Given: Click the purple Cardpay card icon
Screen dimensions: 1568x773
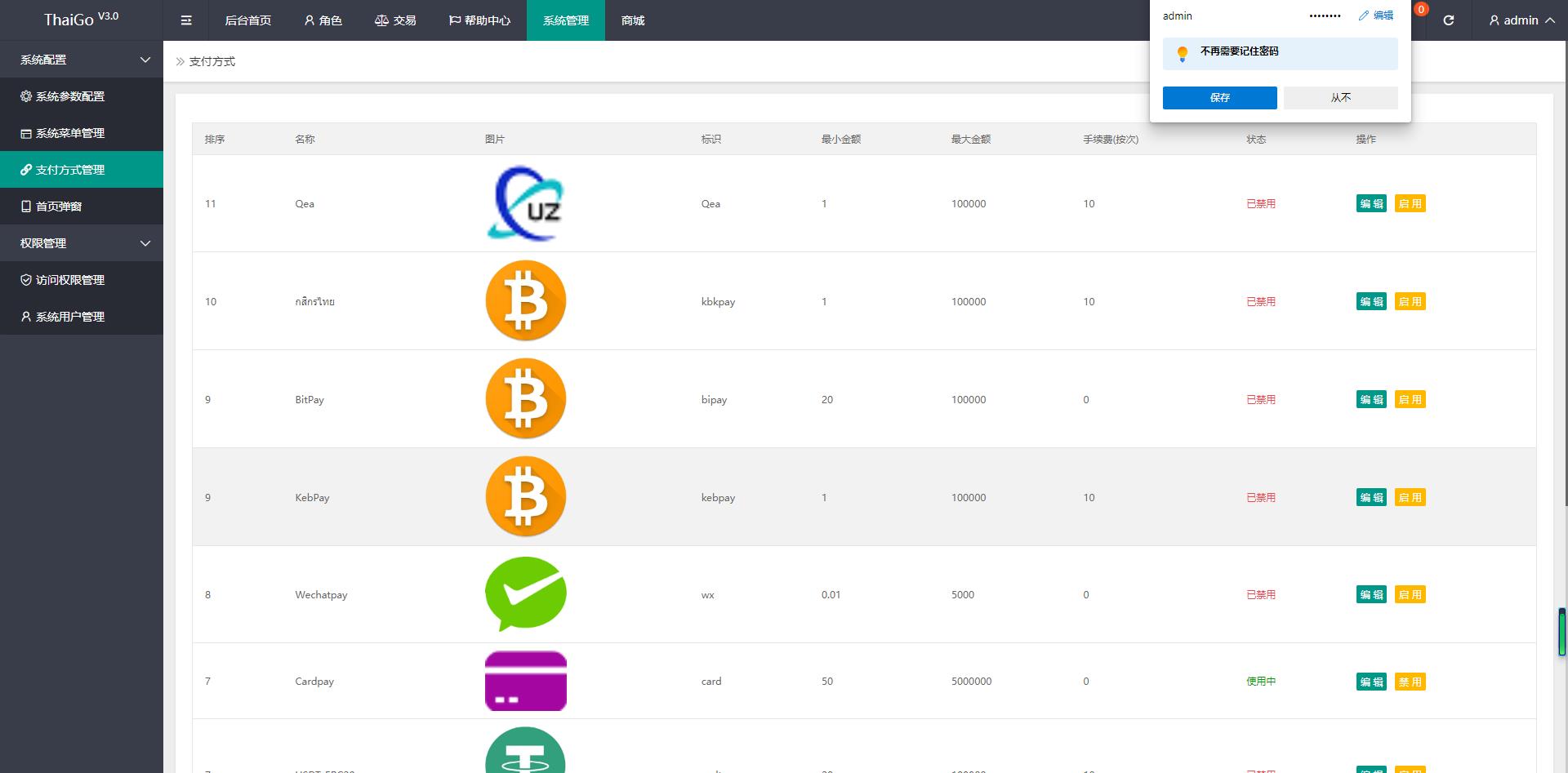Looking at the screenshot, I should (526, 681).
